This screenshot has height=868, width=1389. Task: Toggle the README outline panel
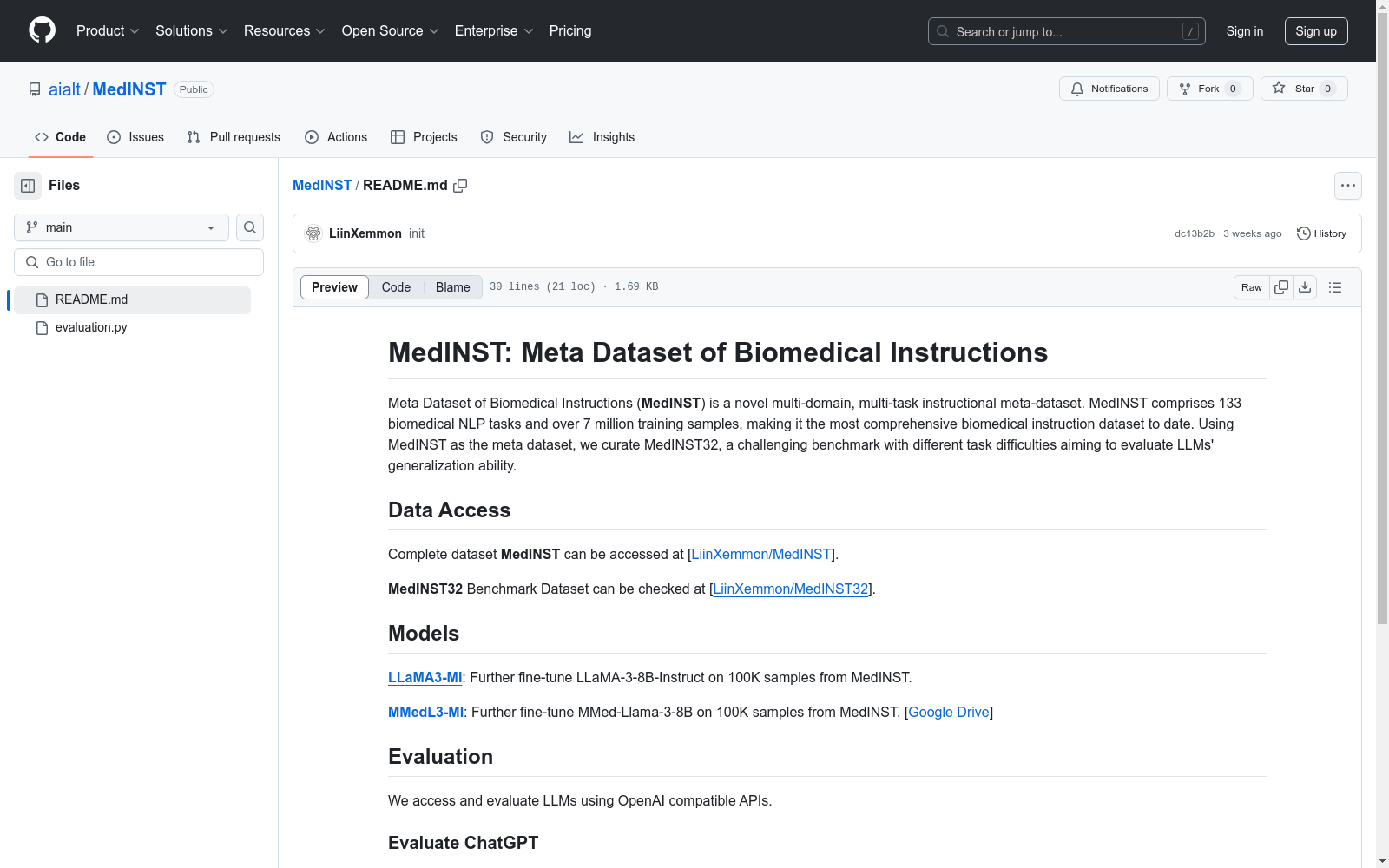(x=1334, y=286)
